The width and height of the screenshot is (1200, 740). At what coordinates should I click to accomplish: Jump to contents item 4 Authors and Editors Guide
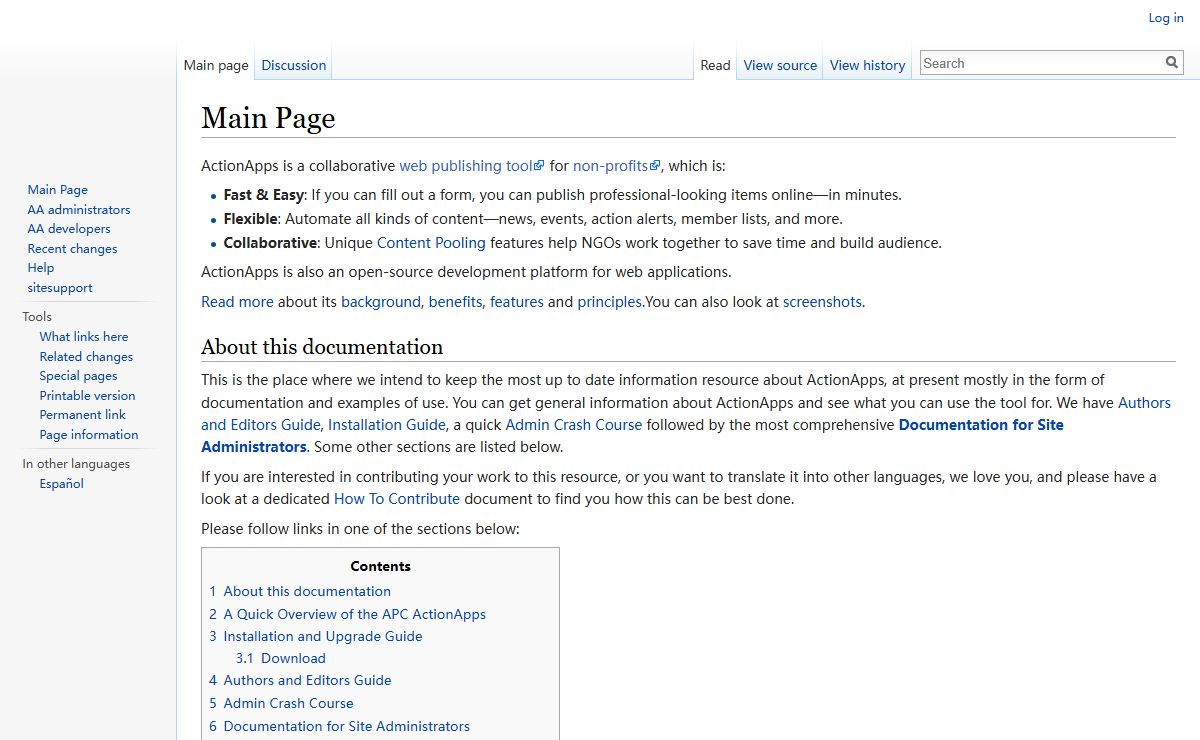[x=300, y=681]
